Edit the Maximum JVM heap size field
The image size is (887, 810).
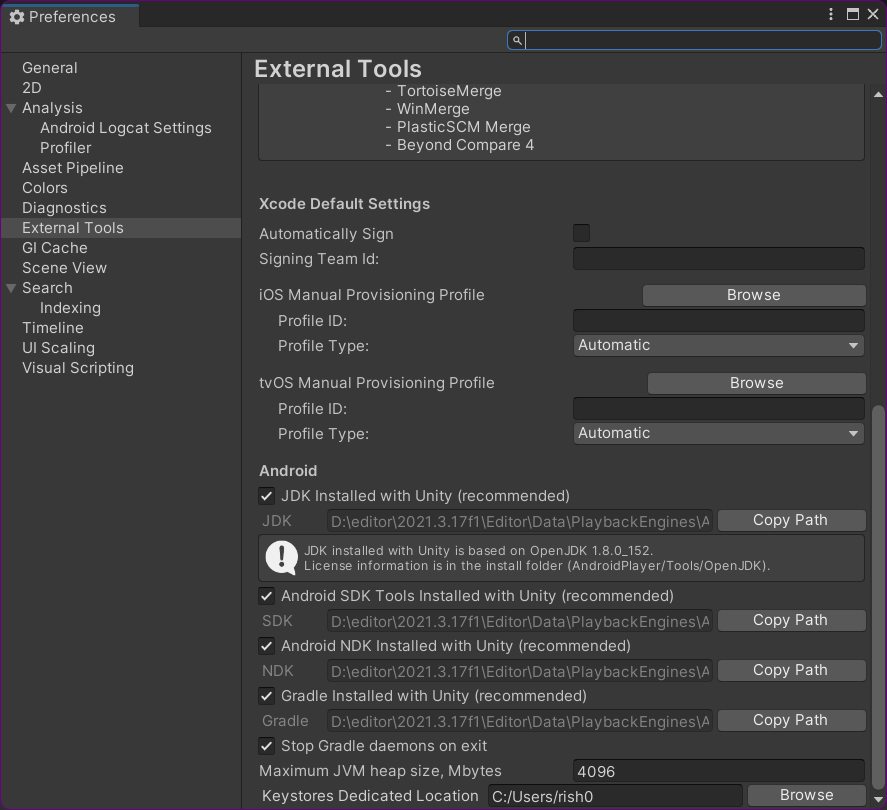point(718,771)
